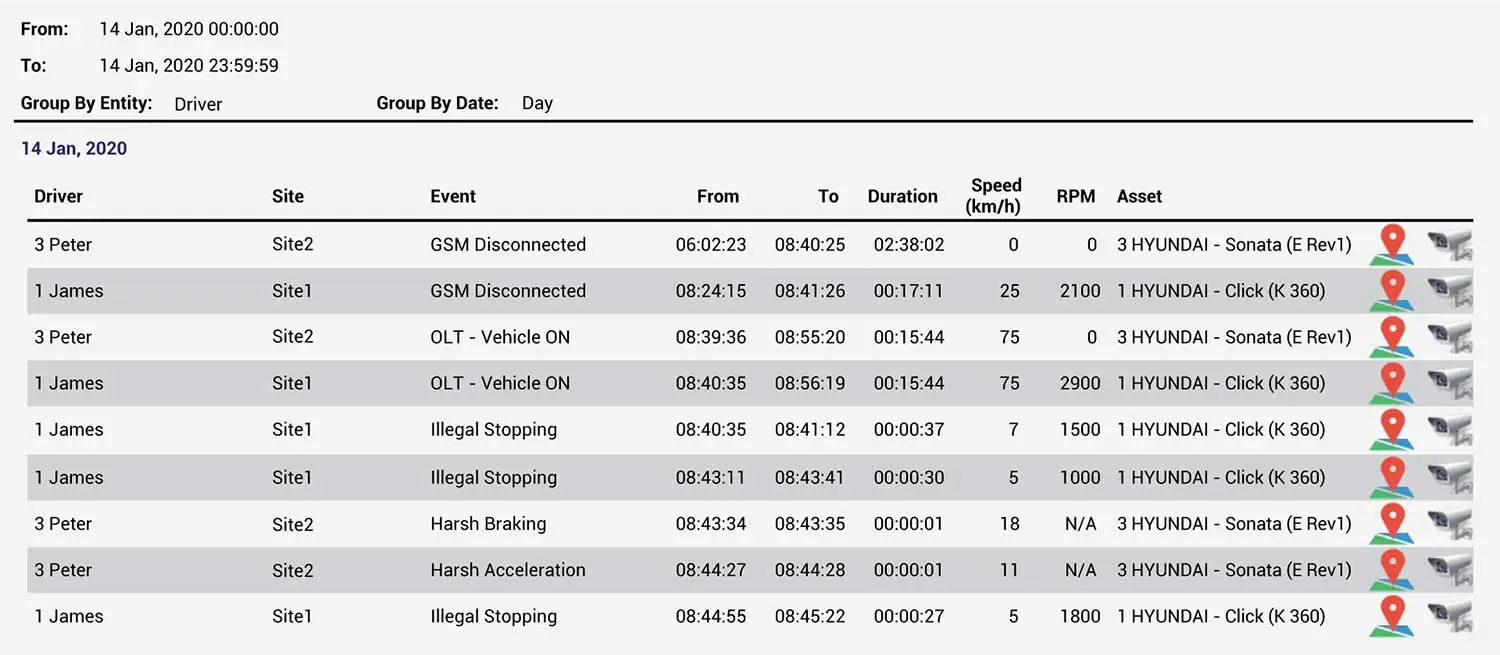Show map location for Harsh Braking event

(x=1391, y=523)
